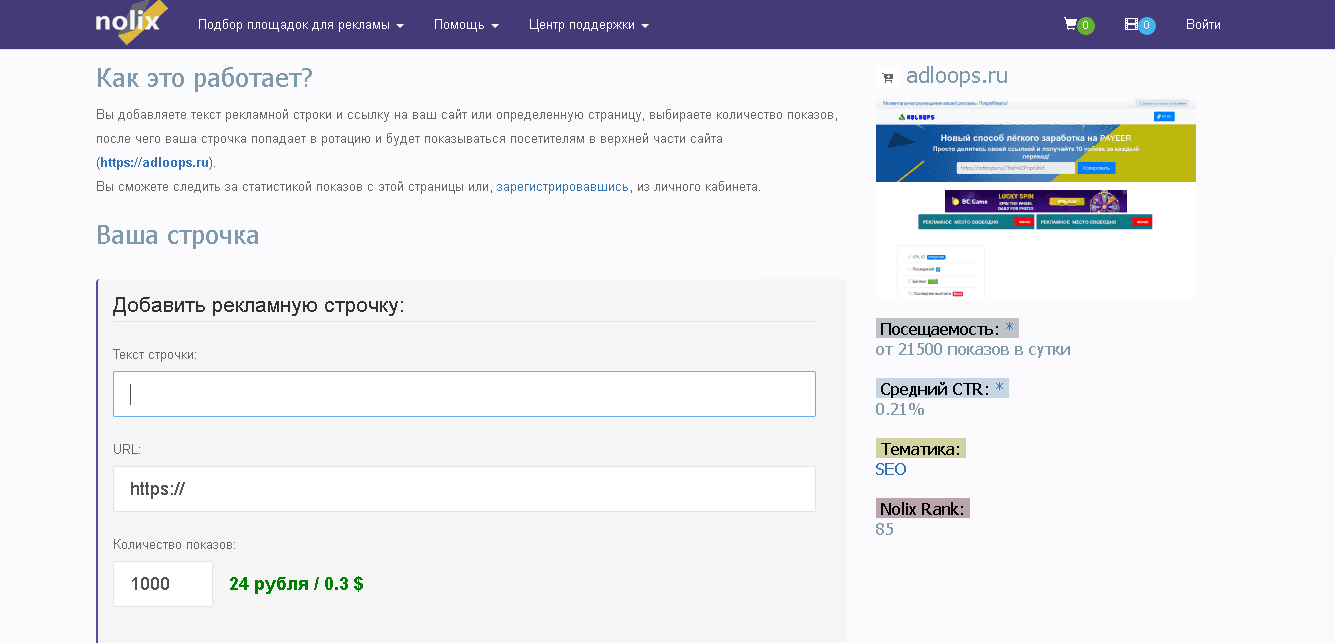The image size is (1335, 643).
Task: Select the Количество показов number field
Action: (x=162, y=584)
